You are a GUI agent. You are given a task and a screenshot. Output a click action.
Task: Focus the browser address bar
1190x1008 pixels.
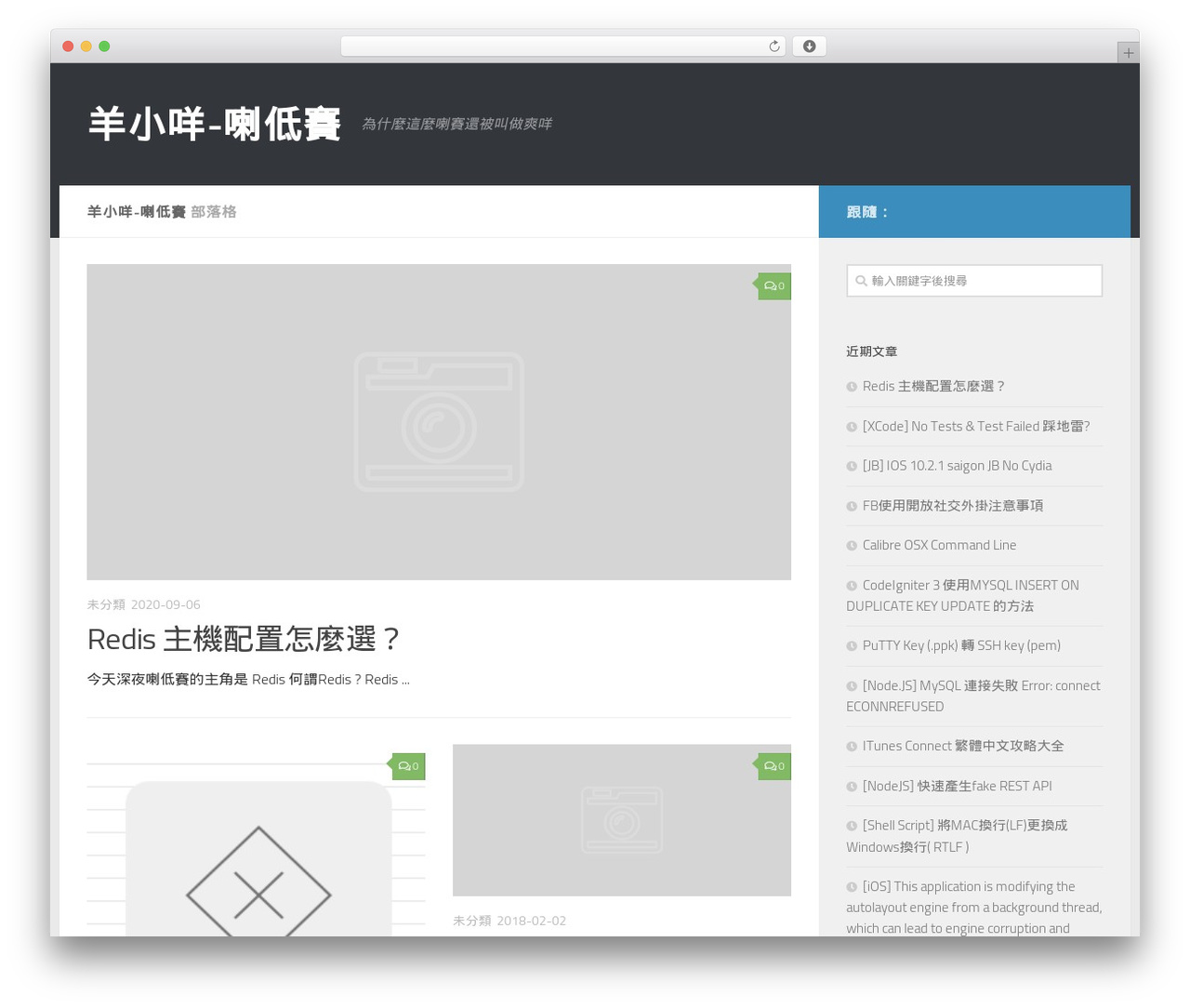pos(562,46)
